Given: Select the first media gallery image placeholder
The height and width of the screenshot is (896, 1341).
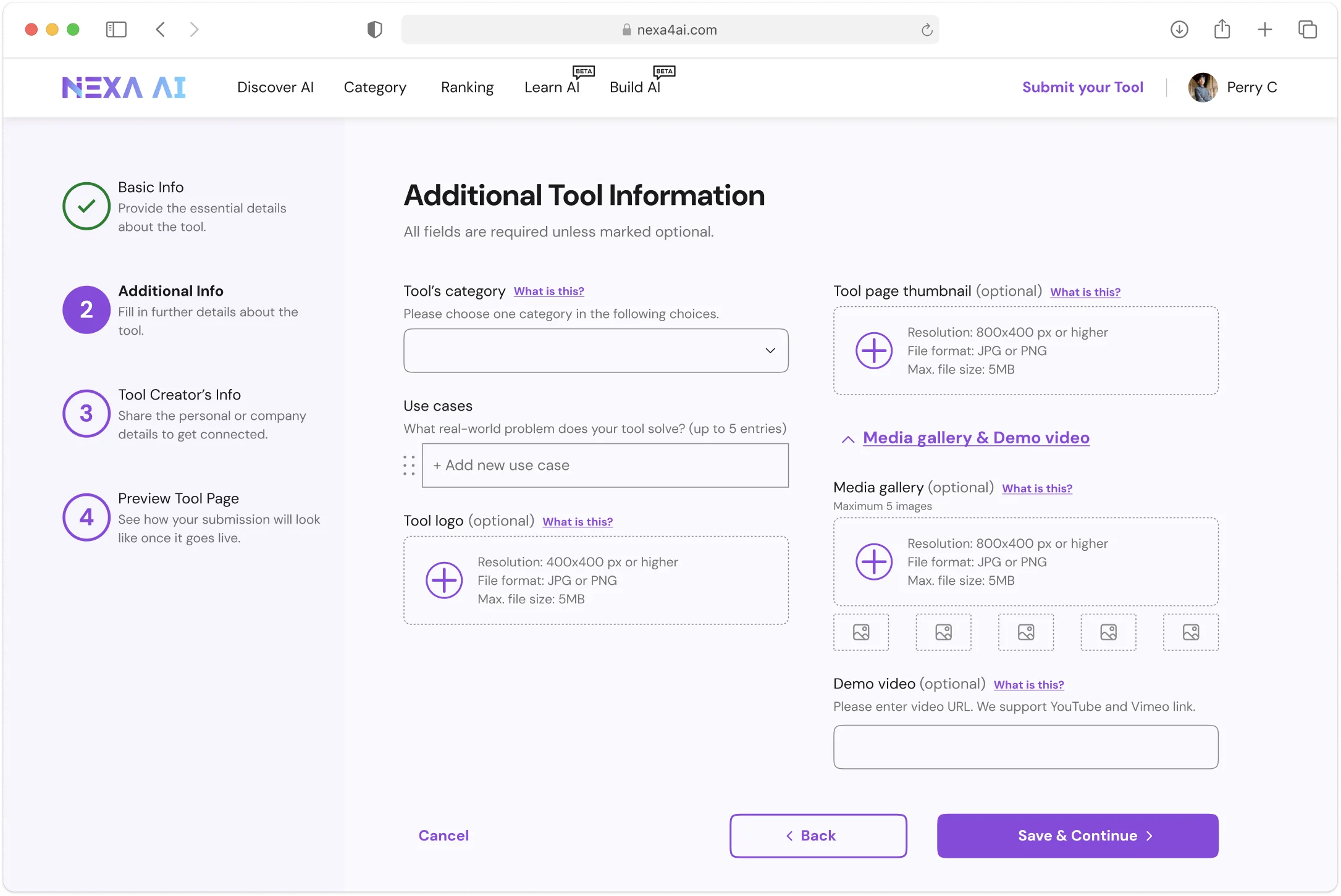Looking at the screenshot, I should (x=861, y=632).
